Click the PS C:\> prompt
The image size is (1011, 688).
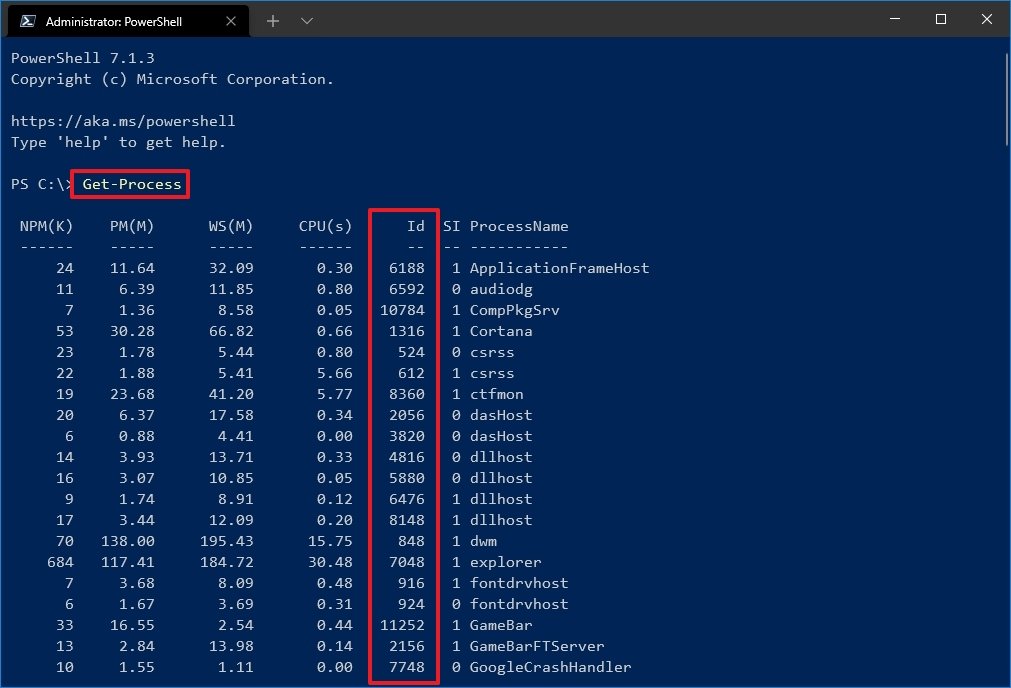tap(42, 184)
